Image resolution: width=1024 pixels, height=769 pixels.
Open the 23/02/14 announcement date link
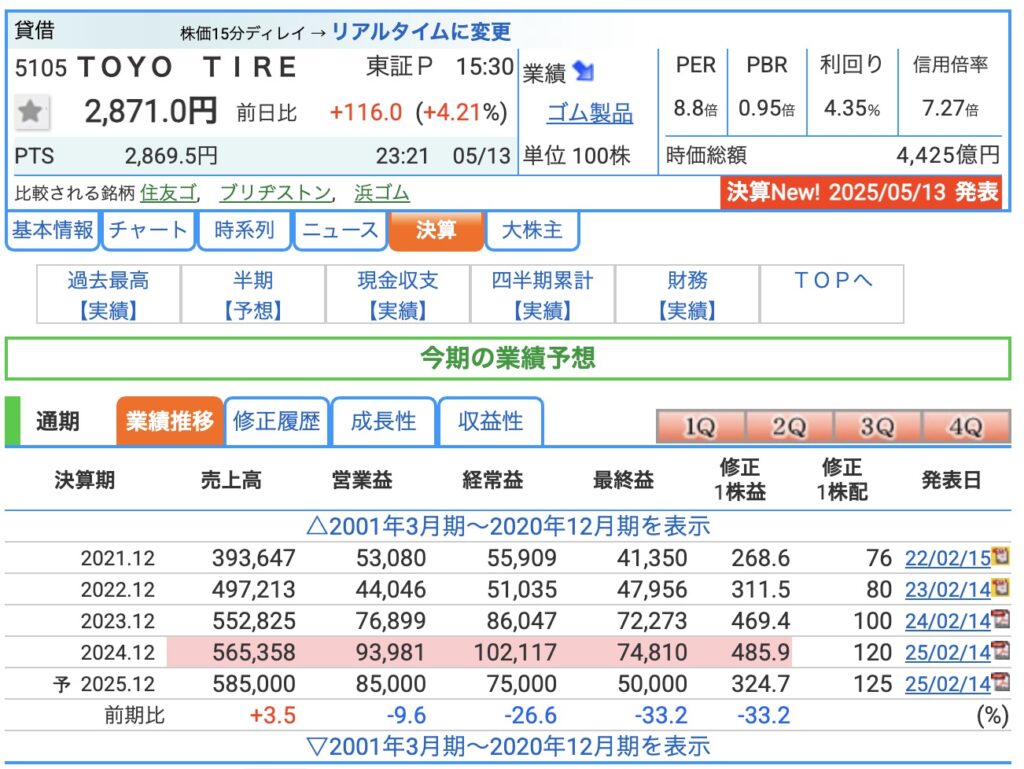click(x=948, y=589)
